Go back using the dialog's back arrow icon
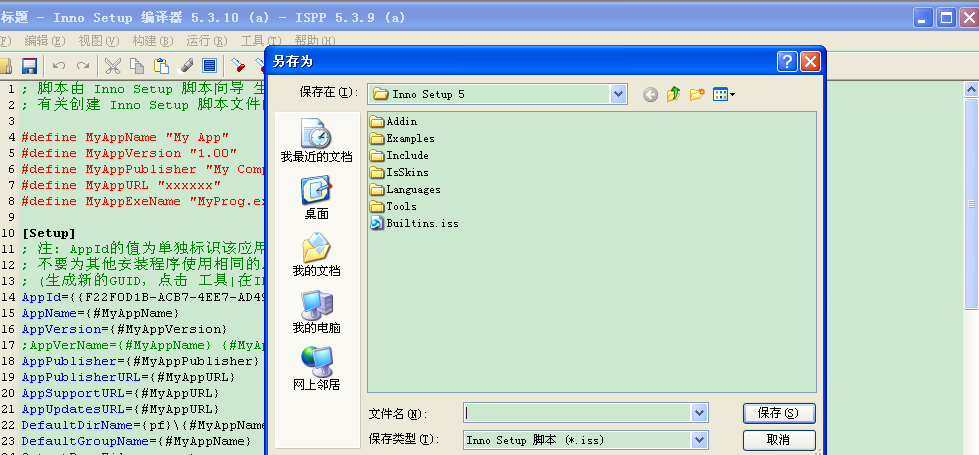This screenshot has height=455, width=979. click(x=651, y=95)
